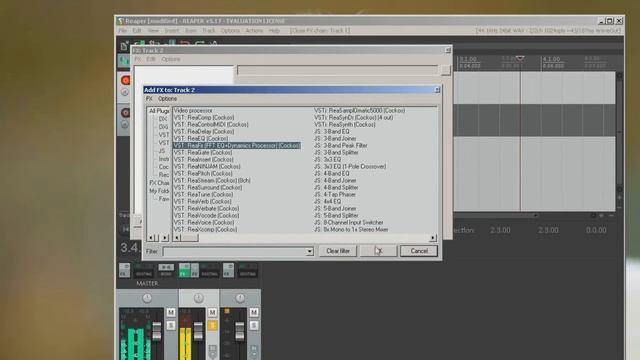Select VST: ReaPitch (Cockos) plugin

point(203,173)
